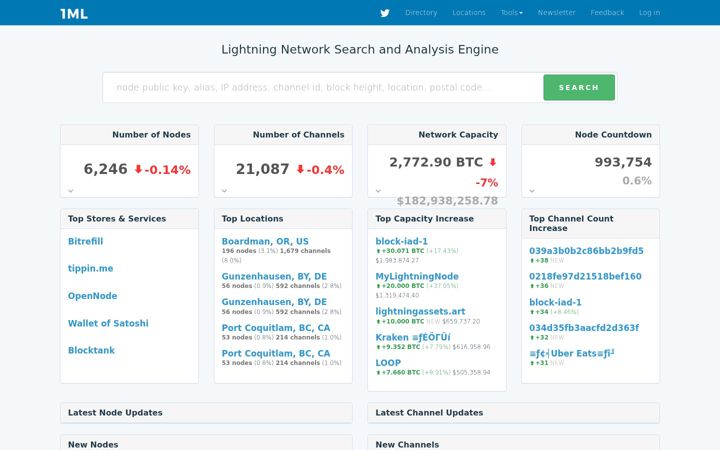
Task: Open node 039a3b0b2c86bb2b9fd5
Action: point(586,251)
